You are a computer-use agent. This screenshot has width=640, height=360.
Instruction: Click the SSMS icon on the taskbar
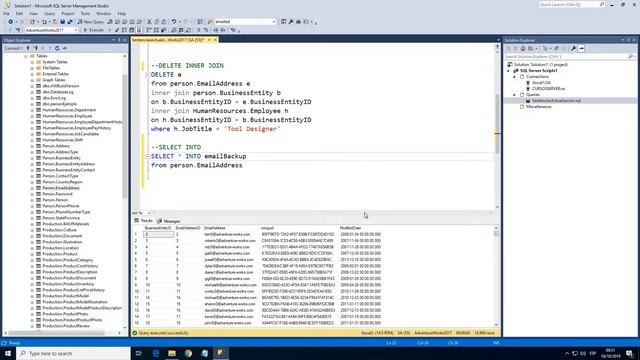coord(221,353)
